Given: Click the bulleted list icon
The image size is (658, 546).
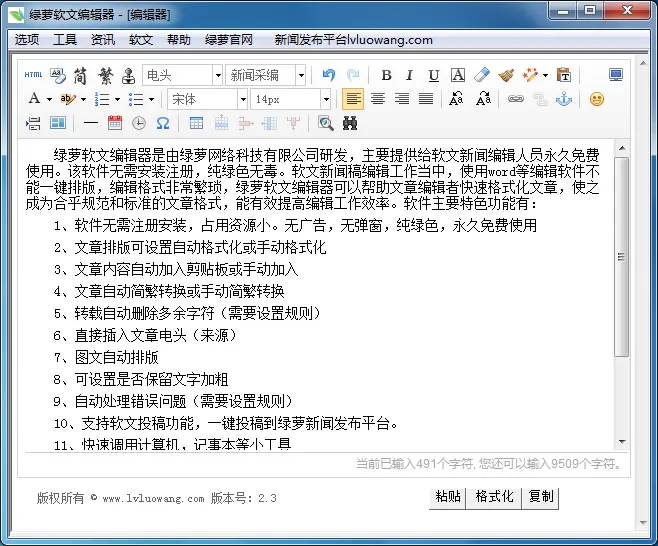Looking at the screenshot, I should 136,99.
